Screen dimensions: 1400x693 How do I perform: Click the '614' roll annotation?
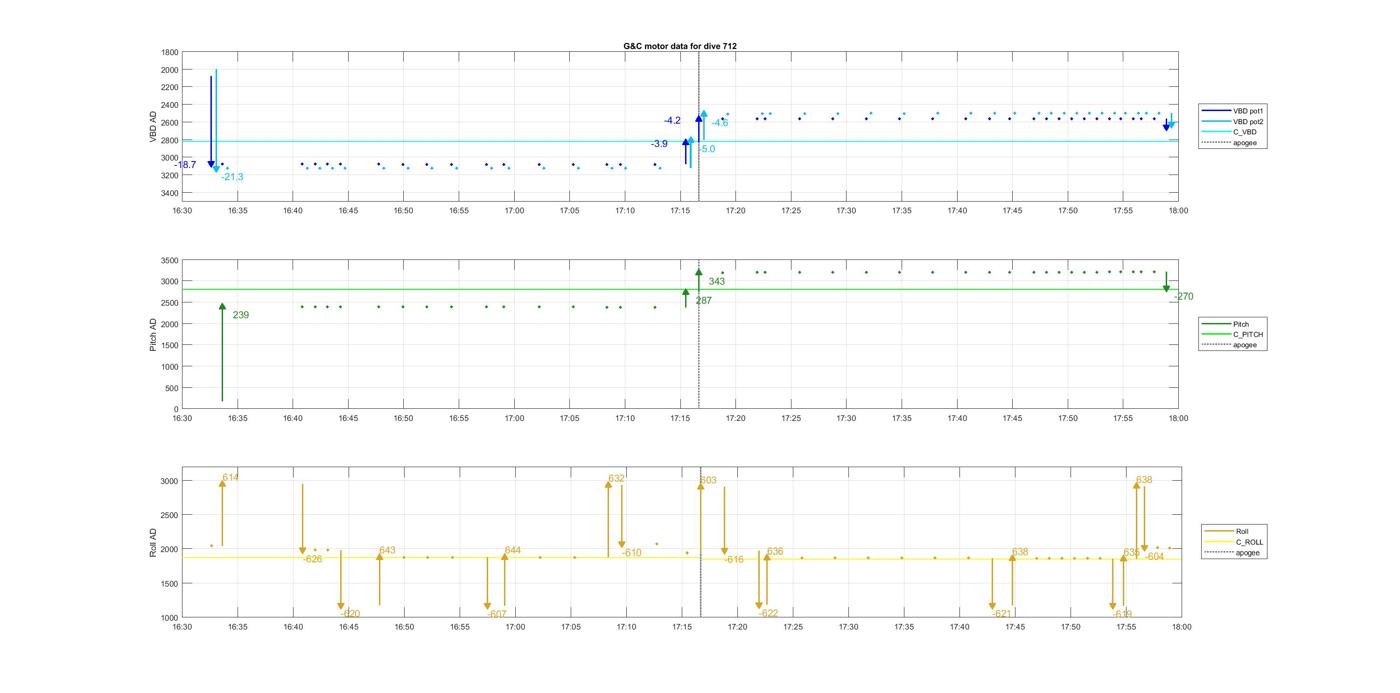tap(231, 478)
